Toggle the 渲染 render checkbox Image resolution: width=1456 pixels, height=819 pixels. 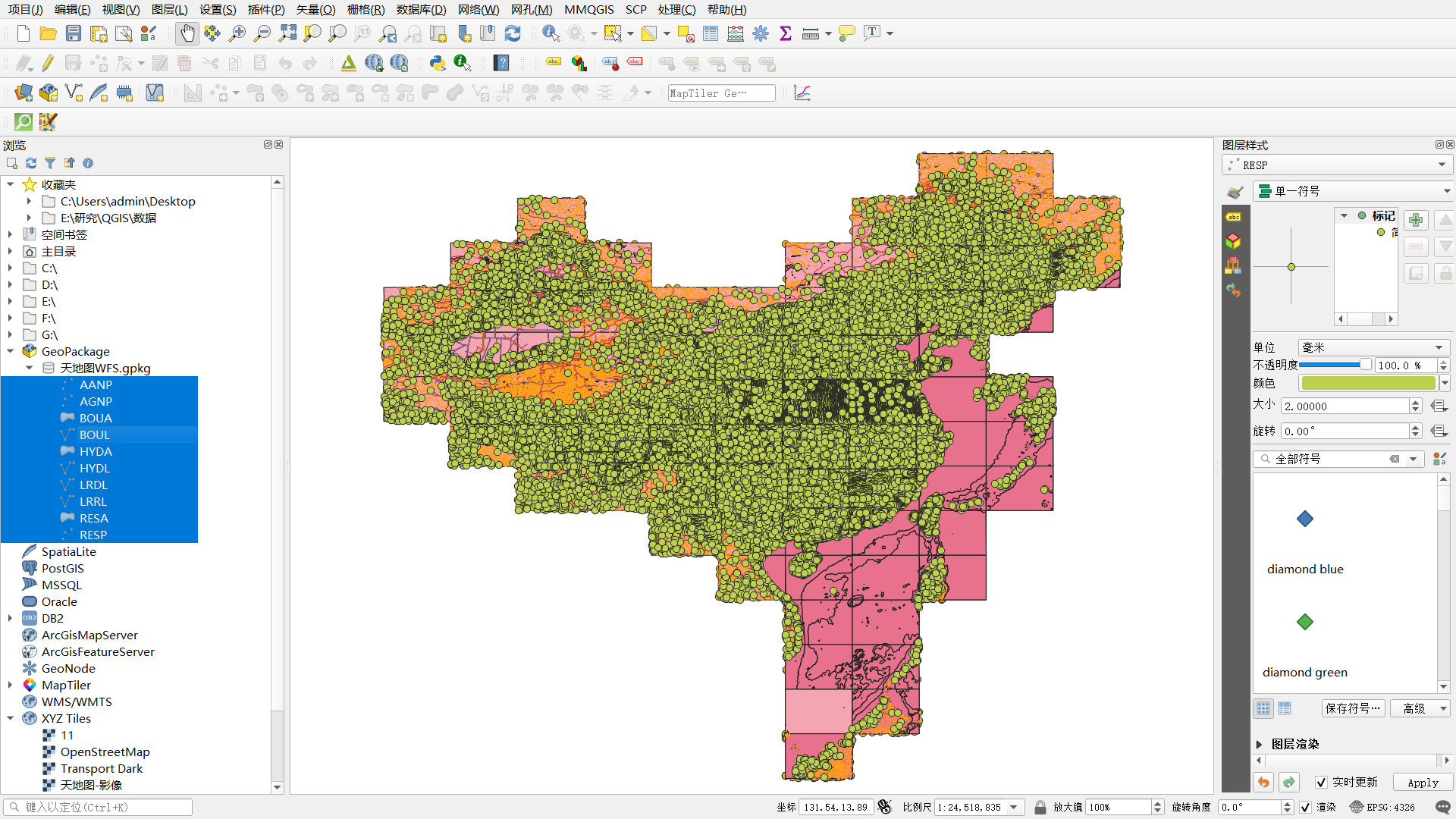[x=1305, y=807]
